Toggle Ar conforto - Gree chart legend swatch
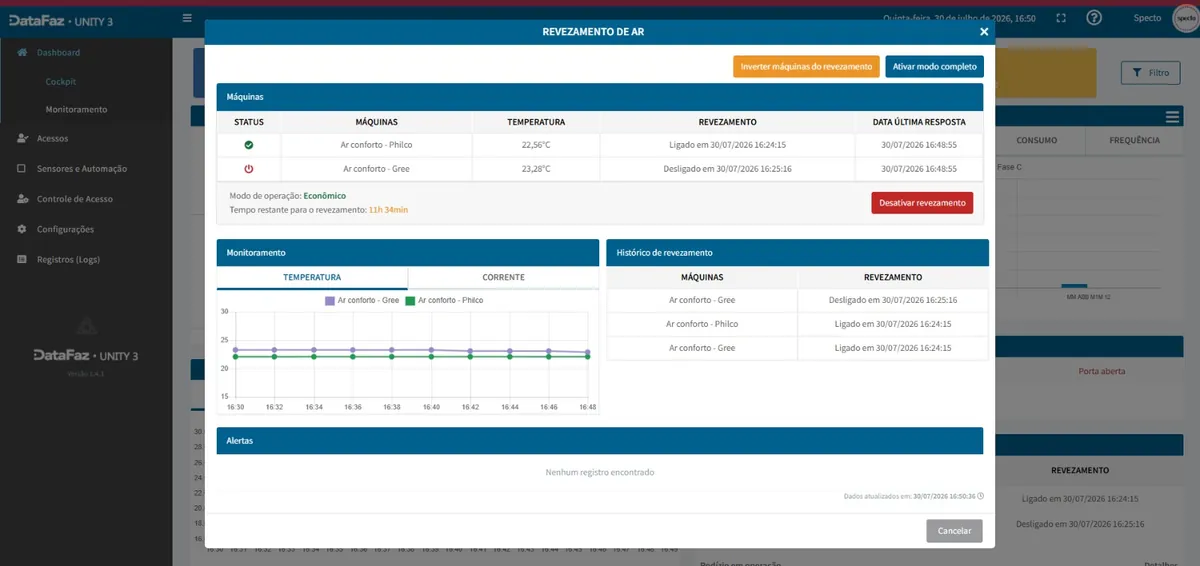 330,300
